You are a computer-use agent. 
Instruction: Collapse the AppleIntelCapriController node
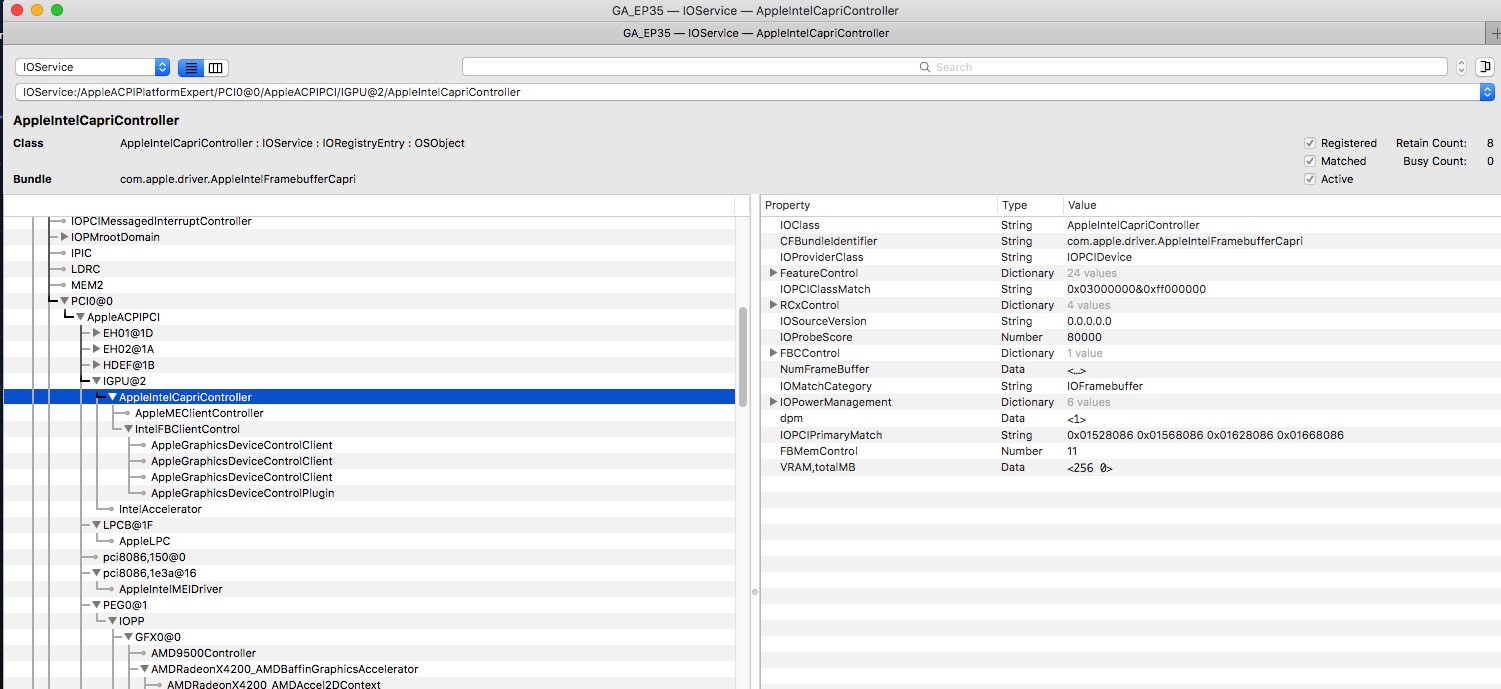(x=112, y=397)
